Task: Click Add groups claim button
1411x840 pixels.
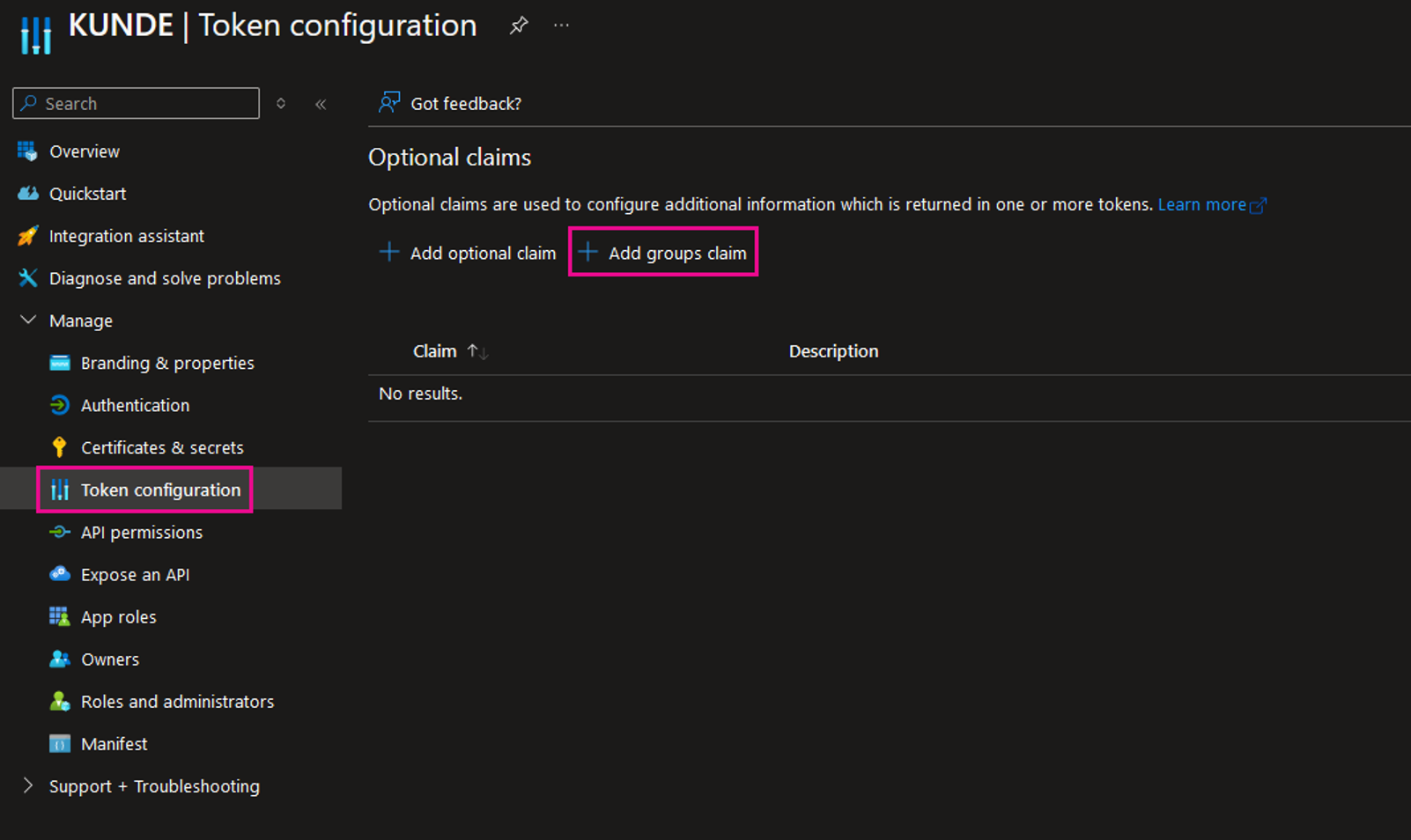Action: [x=663, y=253]
